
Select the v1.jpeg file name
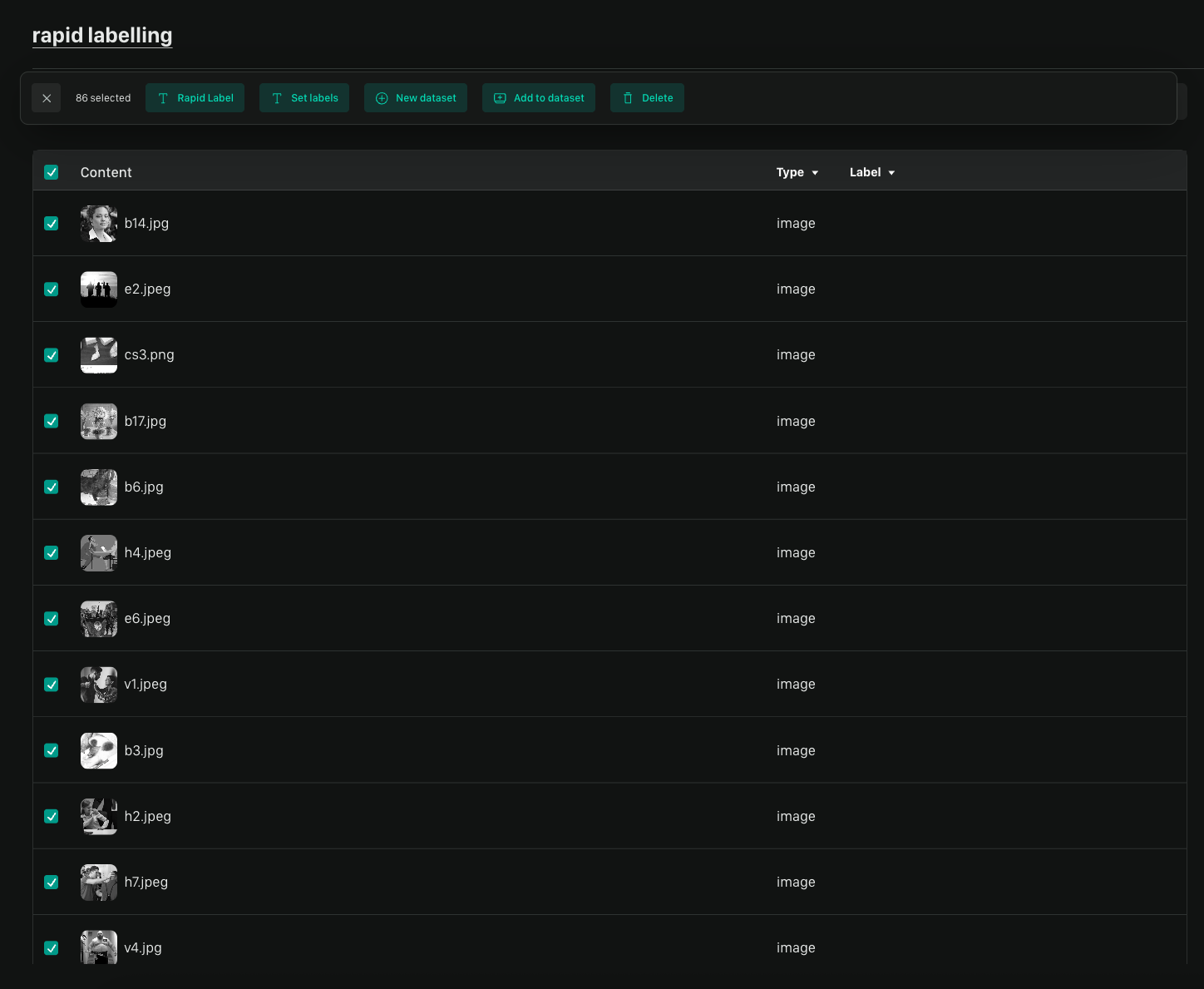146,685
